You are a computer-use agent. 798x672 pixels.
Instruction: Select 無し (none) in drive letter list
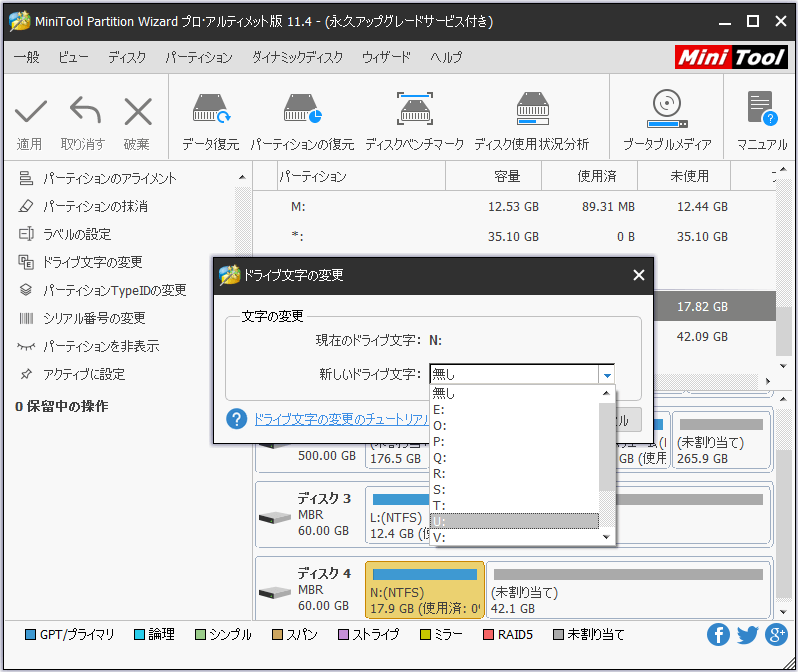tap(515, 393)
